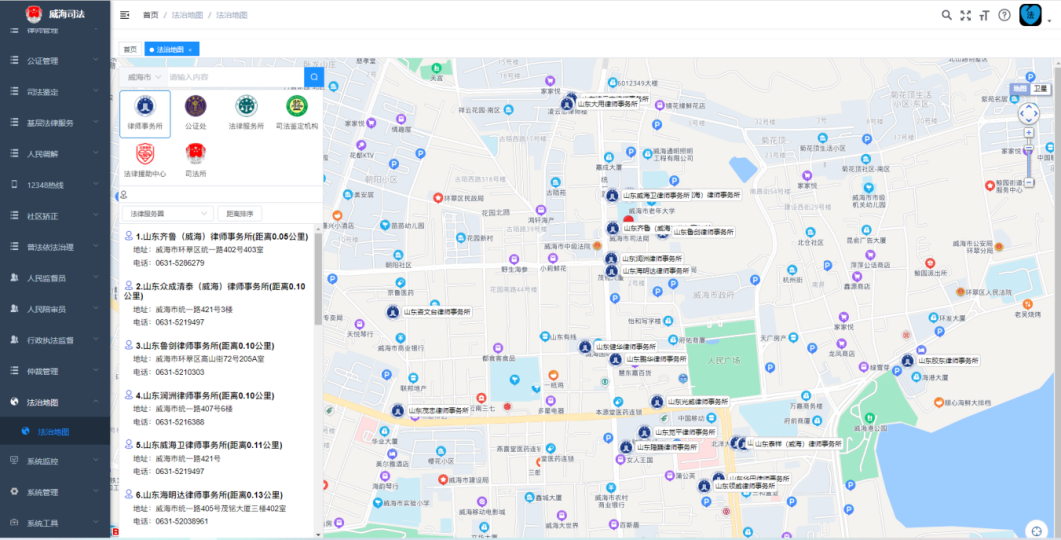Switch map to 地图 standard view
Viewport: 1061px width, 540px height.
coord(1019,88)
